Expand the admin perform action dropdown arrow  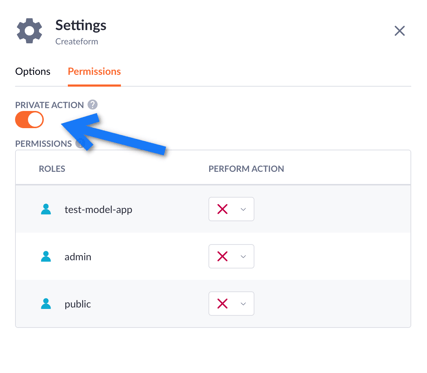point(243,257)
